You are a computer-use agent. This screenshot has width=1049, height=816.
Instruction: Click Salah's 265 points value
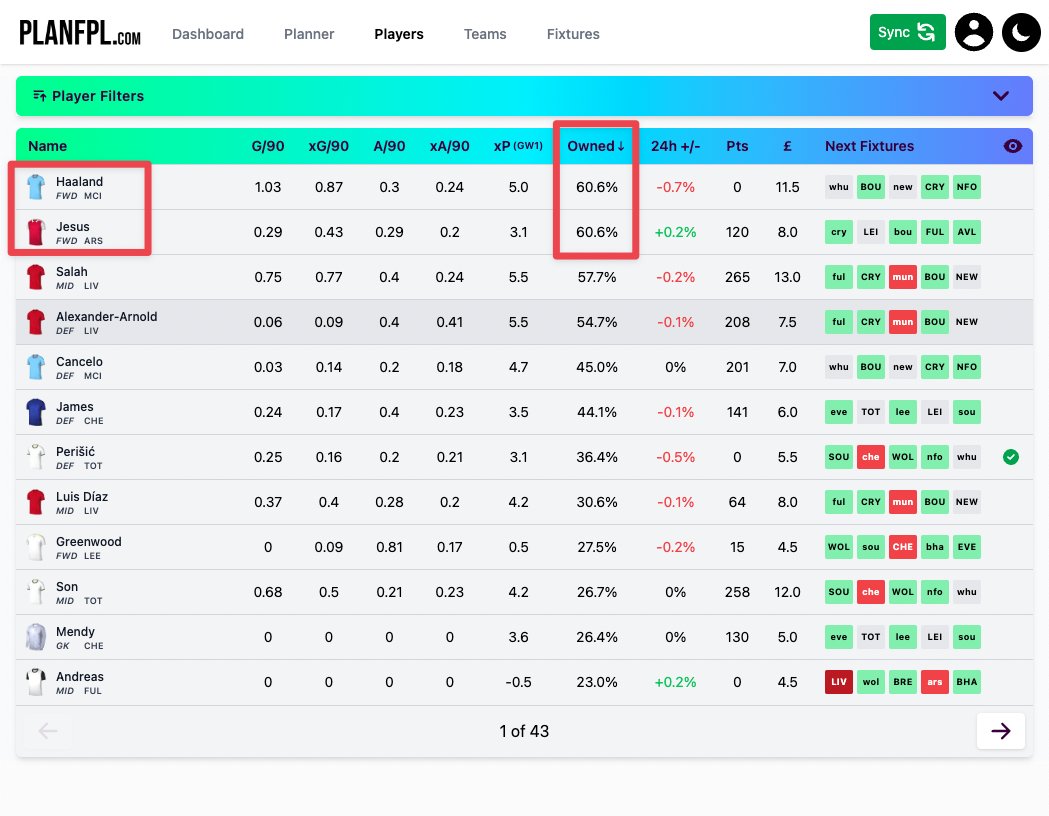tap(737, 277)
